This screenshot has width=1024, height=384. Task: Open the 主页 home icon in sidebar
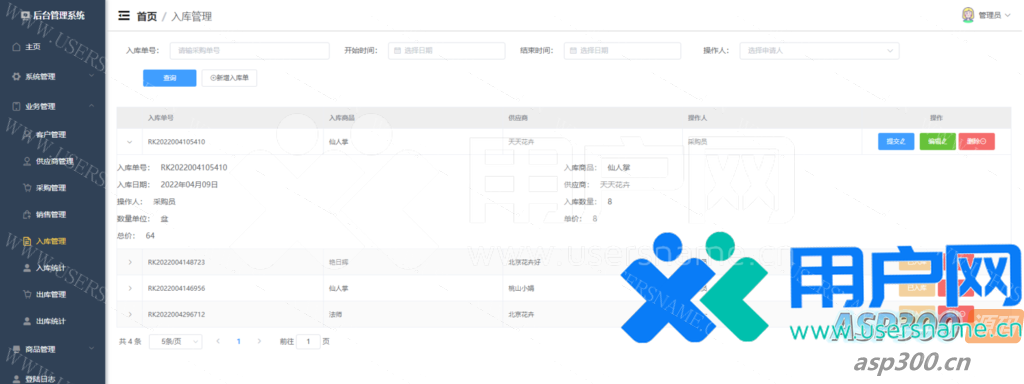click(x=16, y=47)
